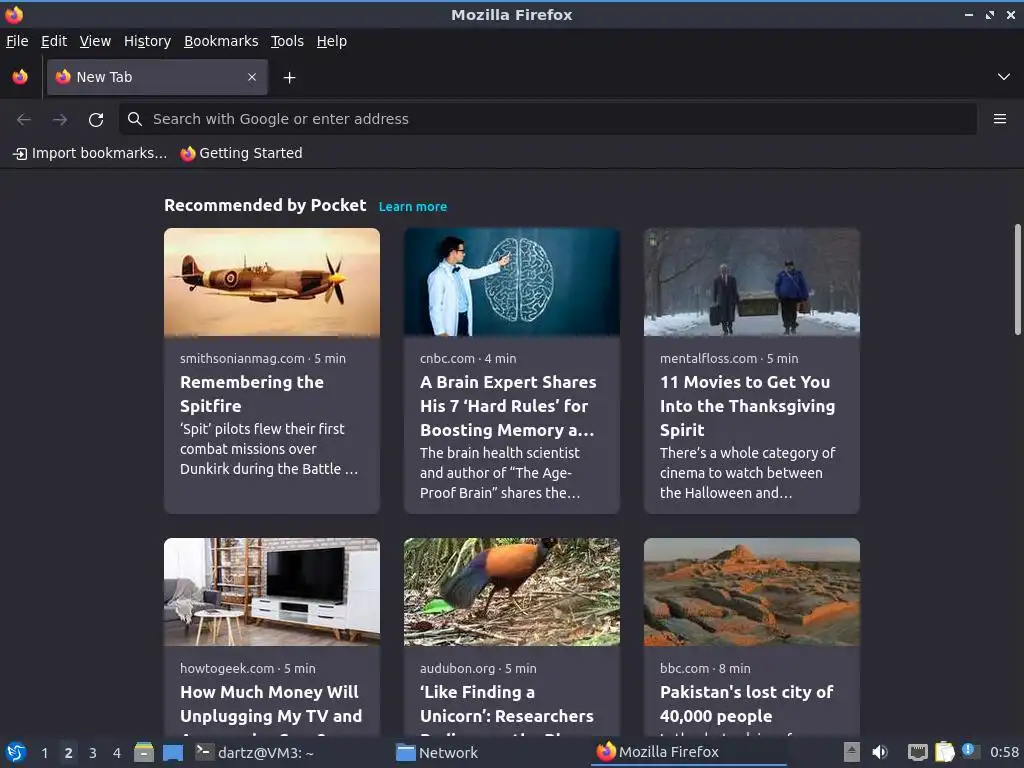
Task: Open the pheasant bird article image
Action: point(511,592)
